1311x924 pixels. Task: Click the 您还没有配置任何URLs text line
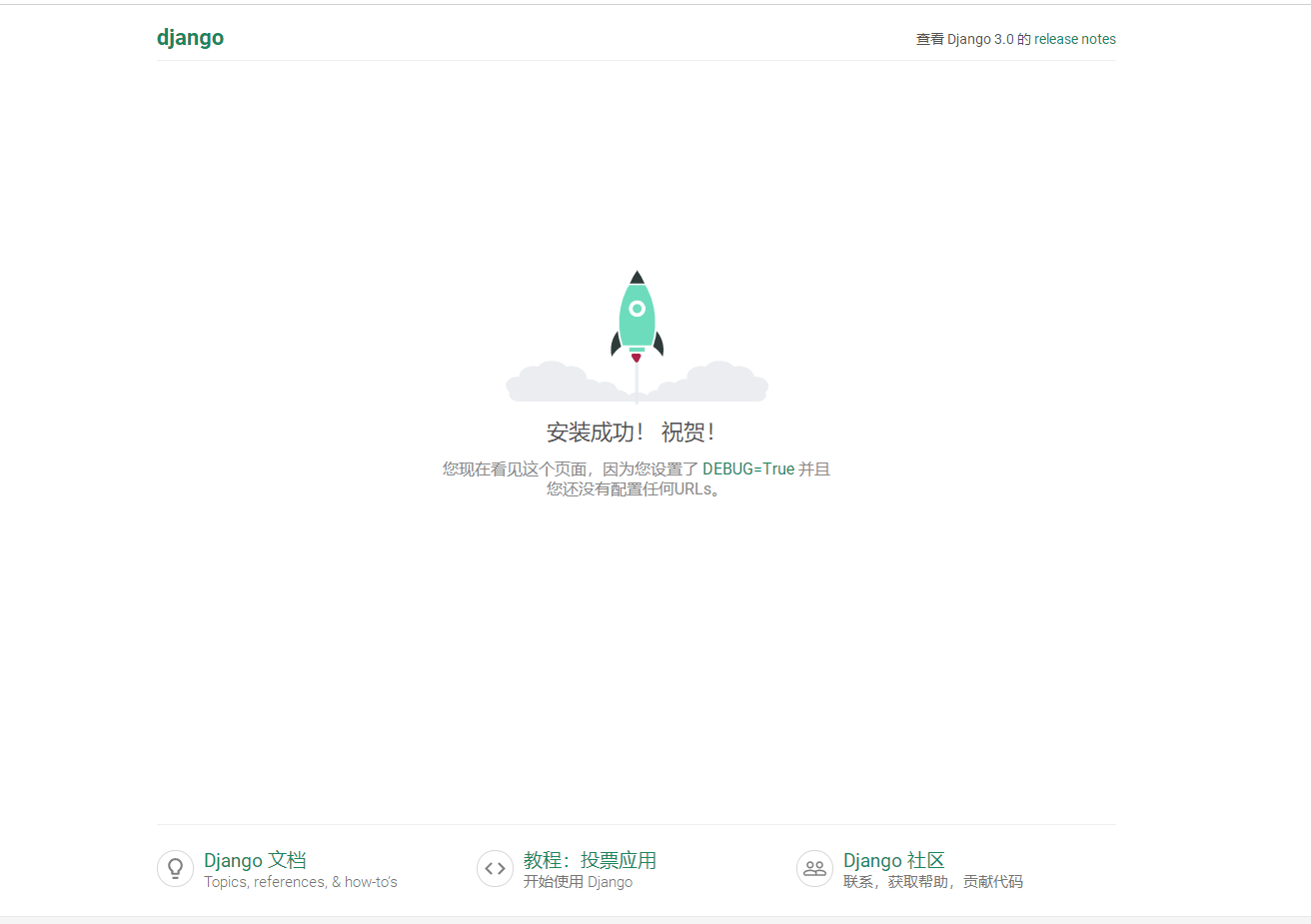point(634,489)
